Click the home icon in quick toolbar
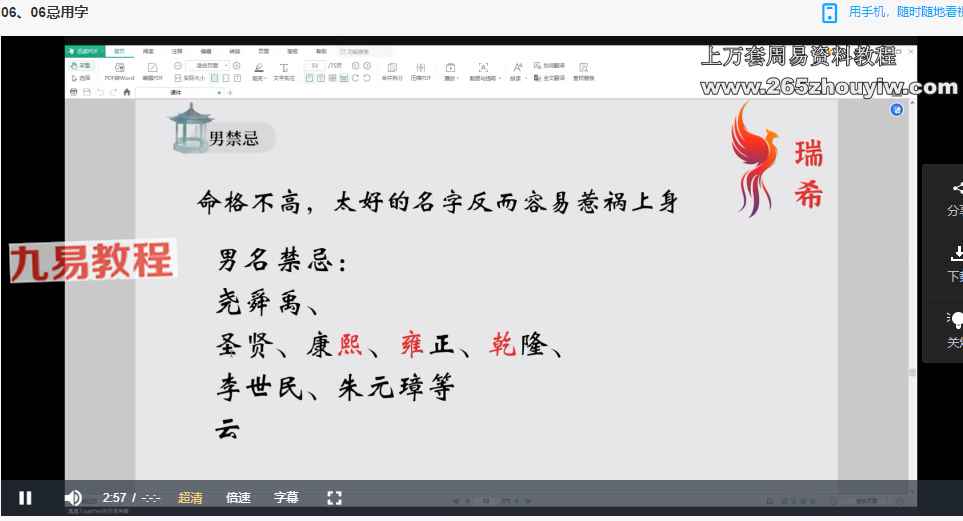Viewport: 963px width, 521px height. [x=127, y=92]
